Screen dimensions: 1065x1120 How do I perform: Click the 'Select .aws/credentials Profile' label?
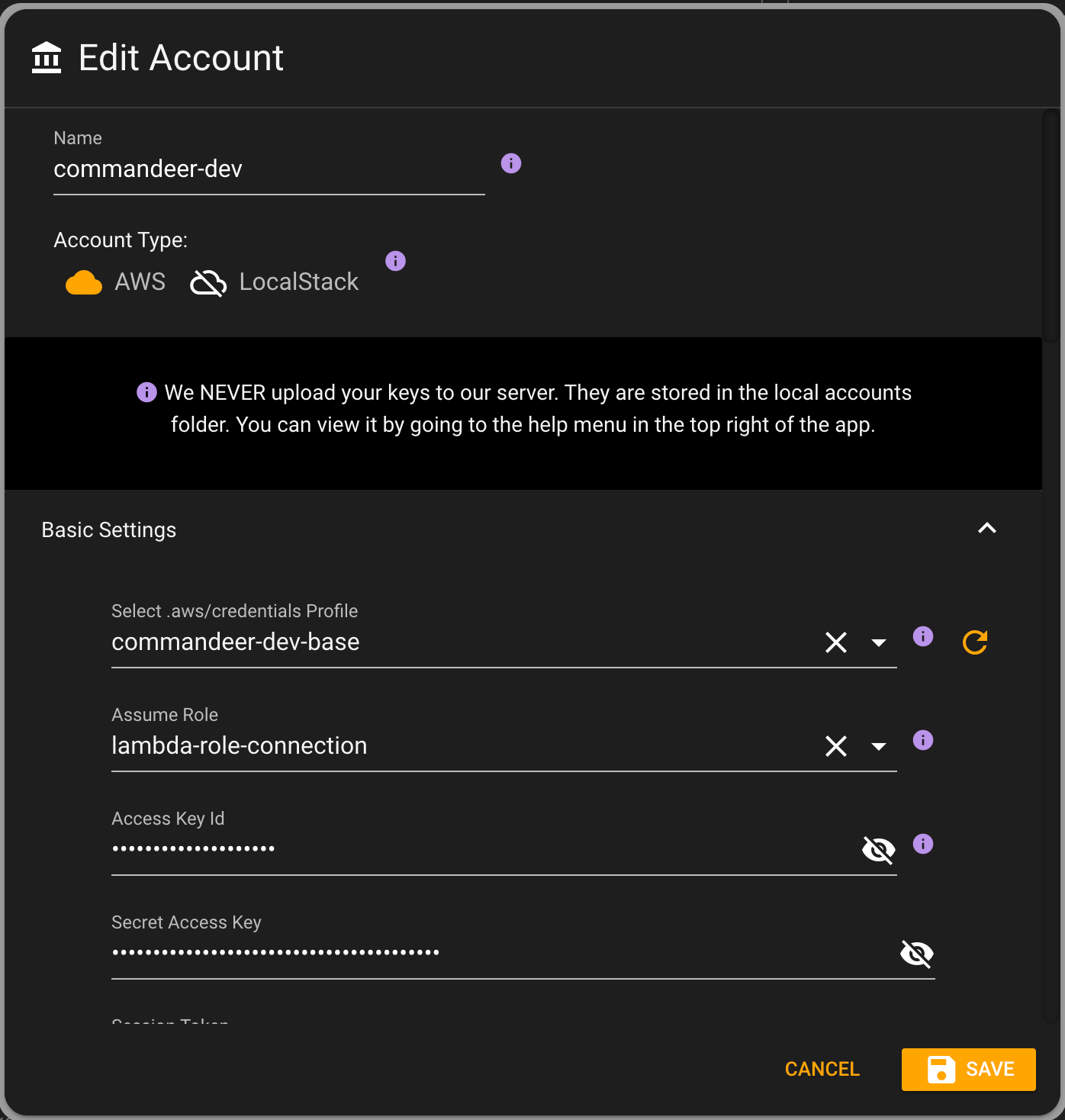235,611
